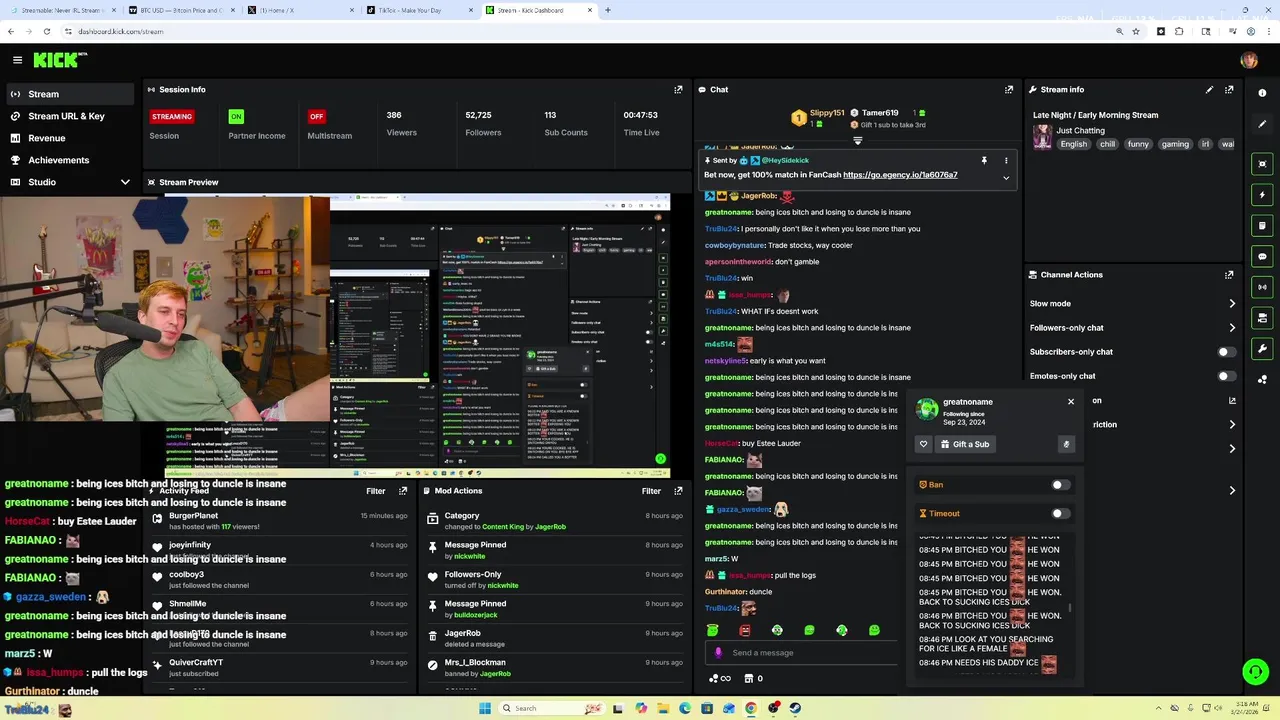
Task: Click the Windows taskbar Search box
Action: (550, 708)
